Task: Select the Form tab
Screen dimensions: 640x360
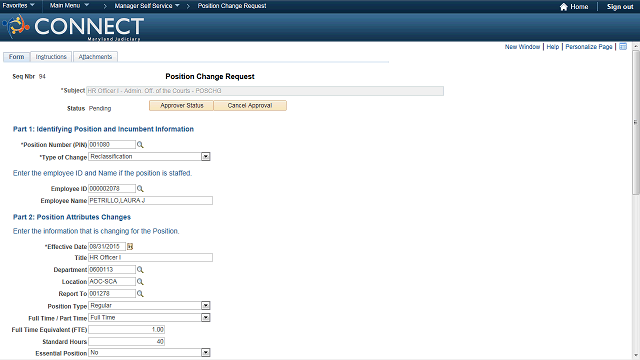Action: tap(16, 57)
